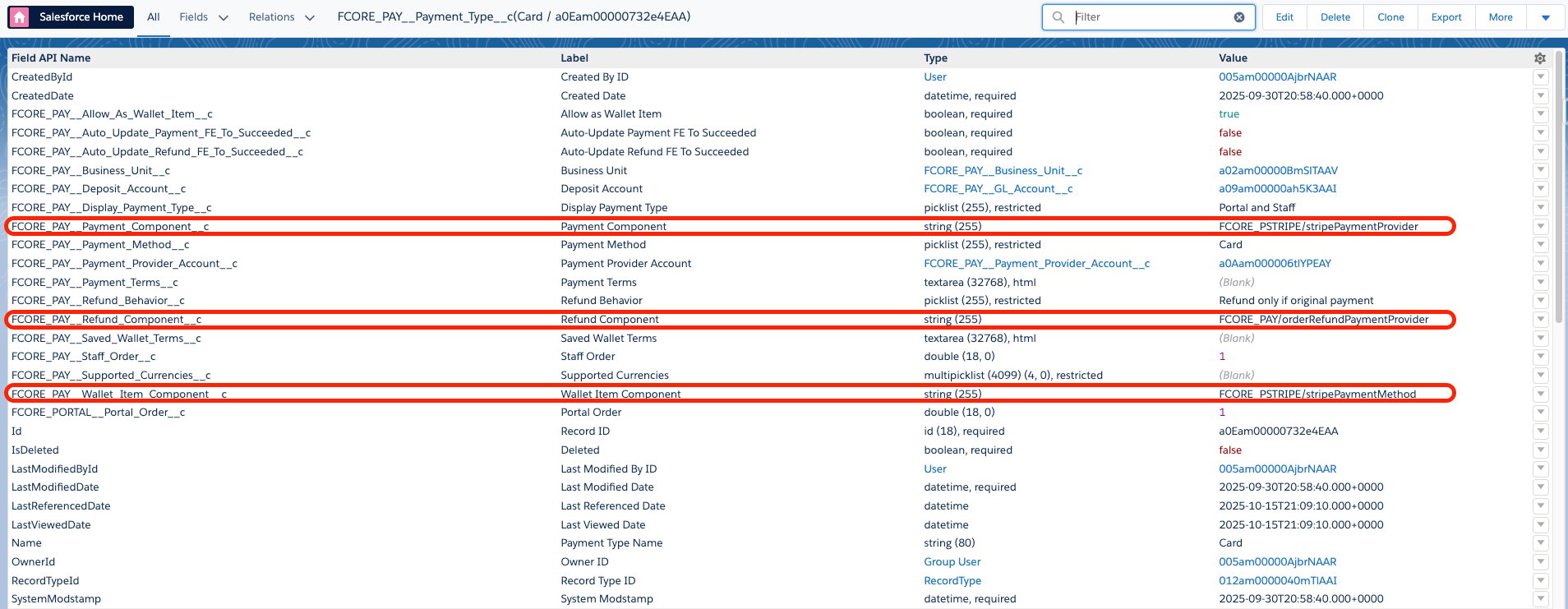Click the Label column header
1568x609 pixels.
pos(574,58)
